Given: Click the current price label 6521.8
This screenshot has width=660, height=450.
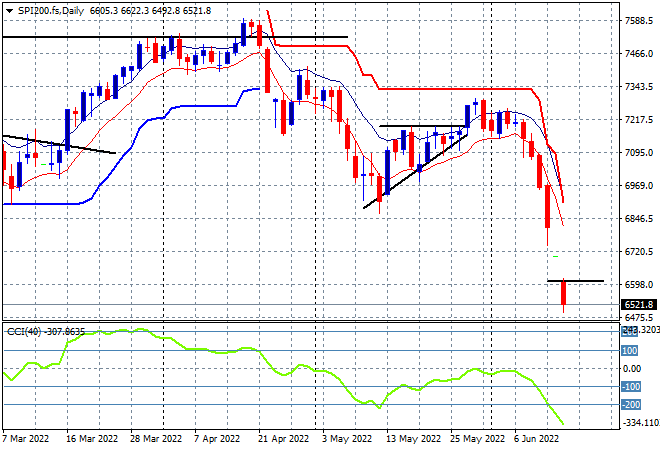Looking at the screenshot, I should (x=639, y=304).
